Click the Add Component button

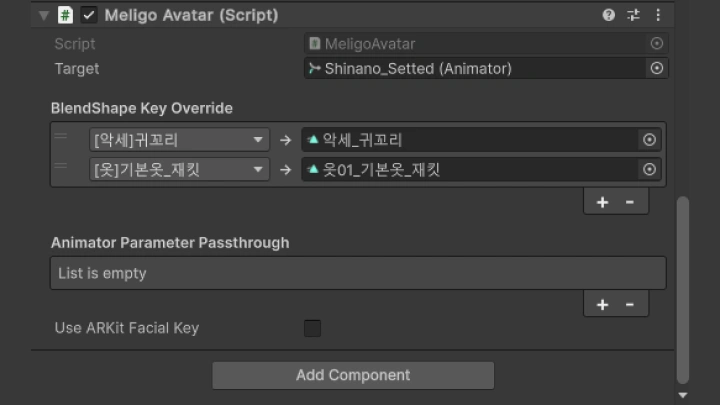tap(353, 375)
